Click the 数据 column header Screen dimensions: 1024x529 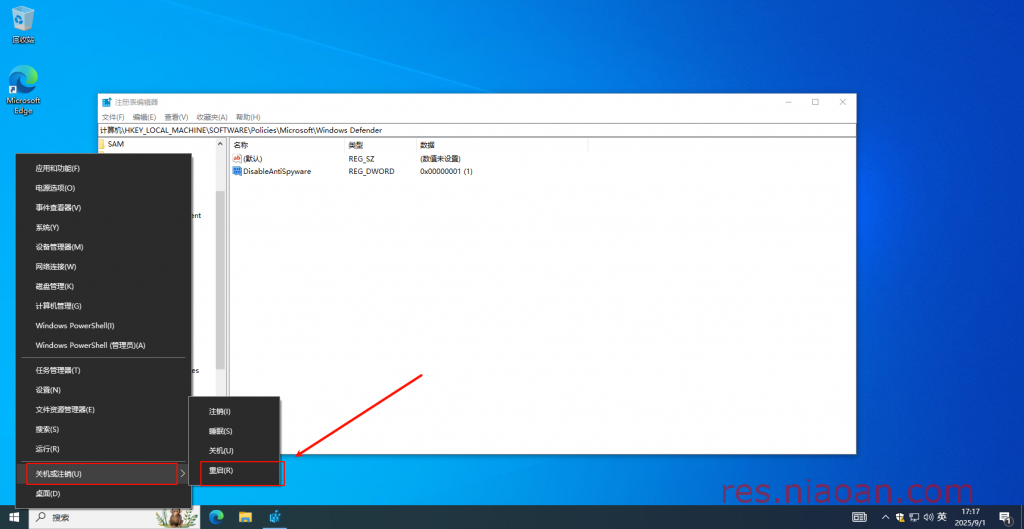coord(502,145)
